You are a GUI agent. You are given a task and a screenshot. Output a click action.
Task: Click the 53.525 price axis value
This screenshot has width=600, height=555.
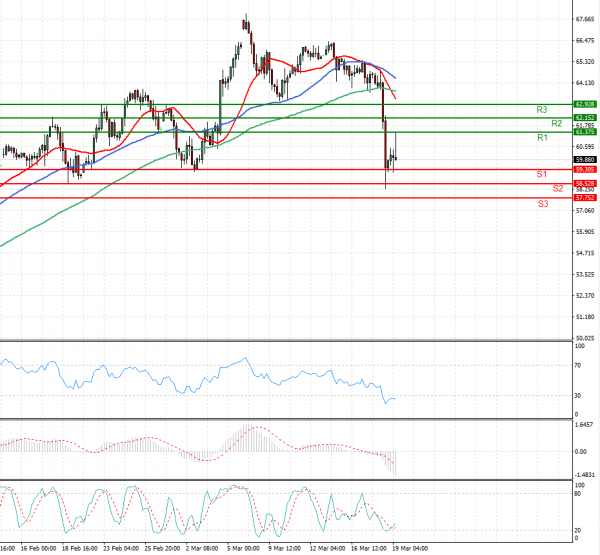[x=585, y=274]
